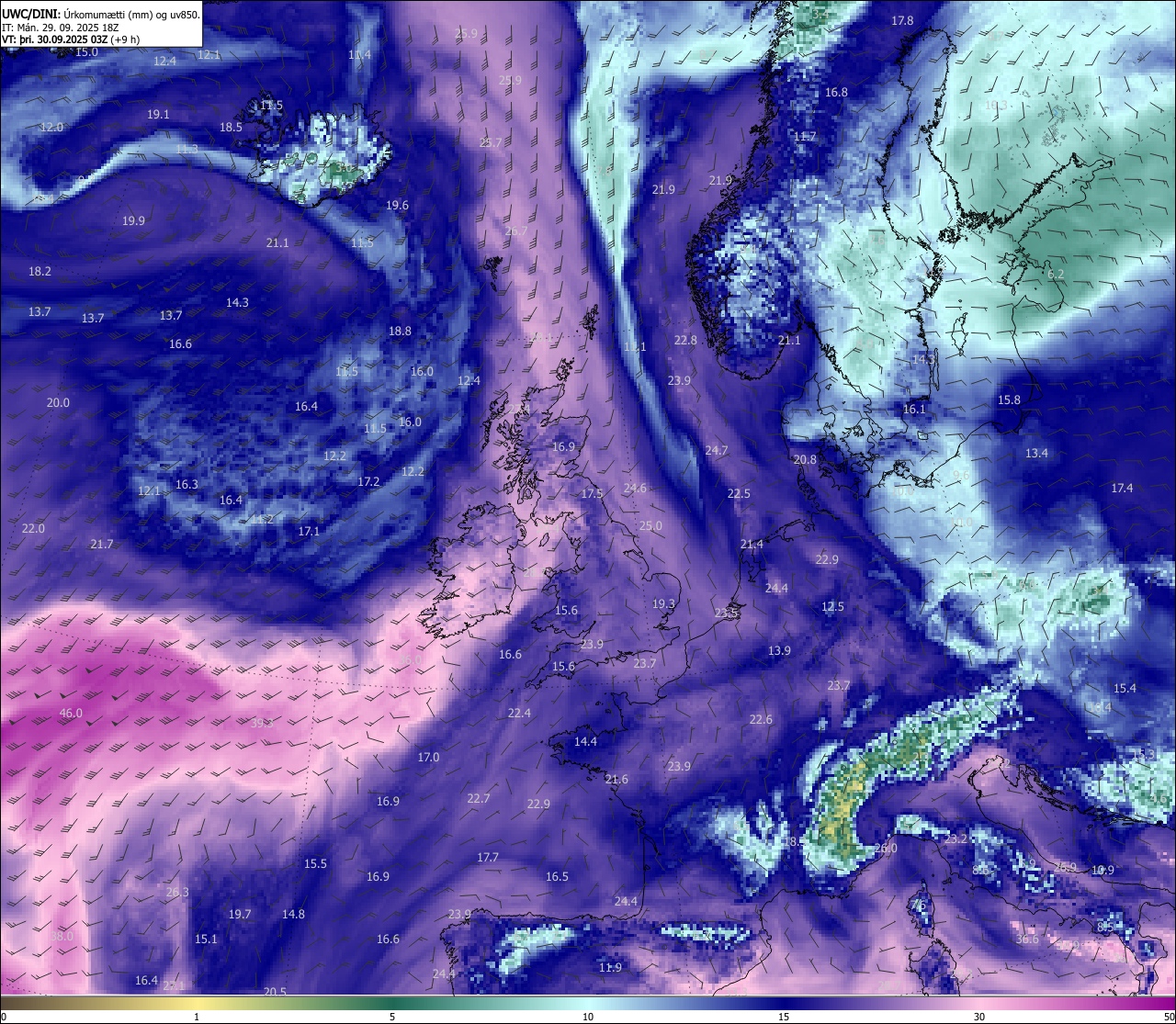
Task: Click the 21.6 value label
Action: (616, 780)
